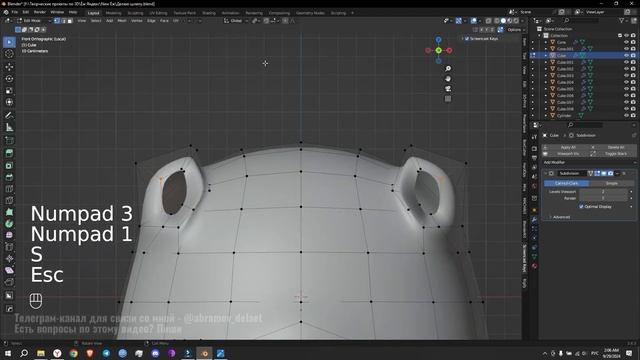This screenshot has height=360, width=640.
Task: Select the Shear tool
Action: pyautogui.click(x=9, y=270)
